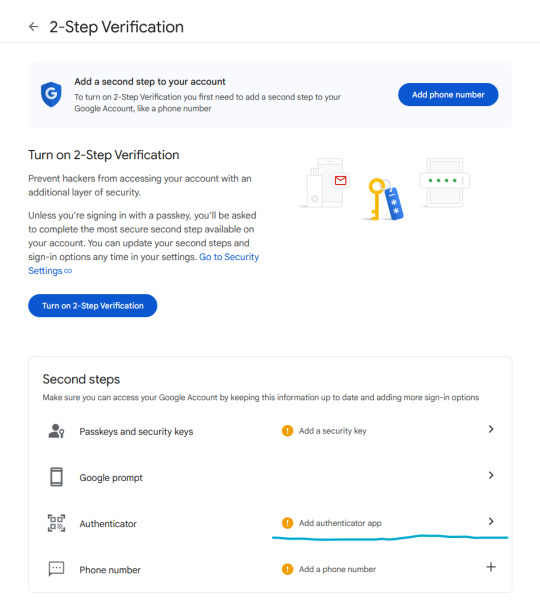
Task: Select the Add authenticator app text
Action: (x=340, y=523)
